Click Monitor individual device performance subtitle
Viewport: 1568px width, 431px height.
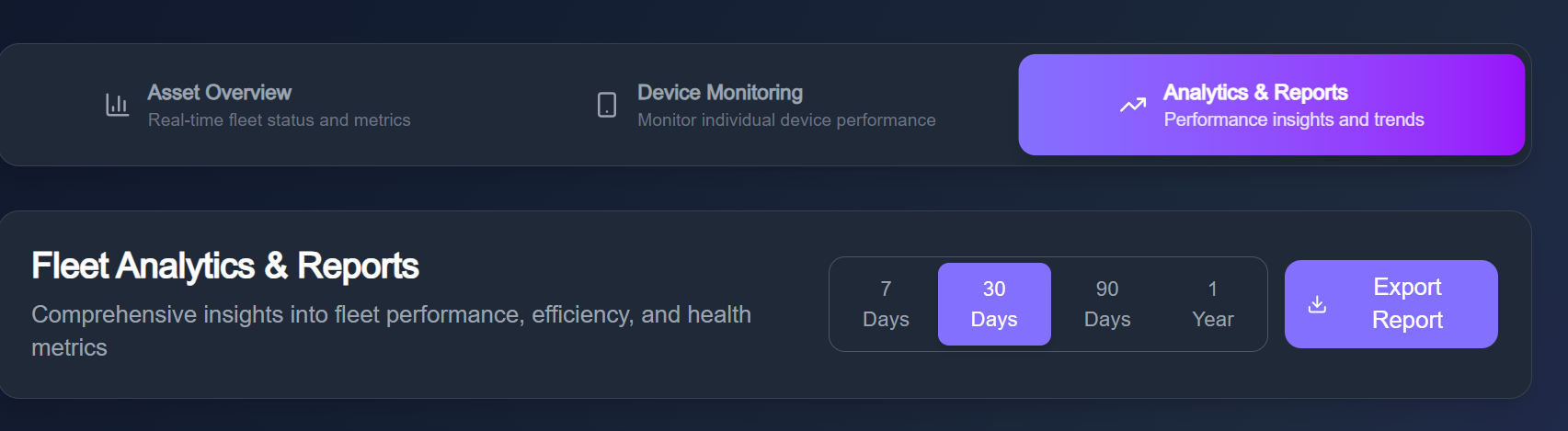click(786, 120)
